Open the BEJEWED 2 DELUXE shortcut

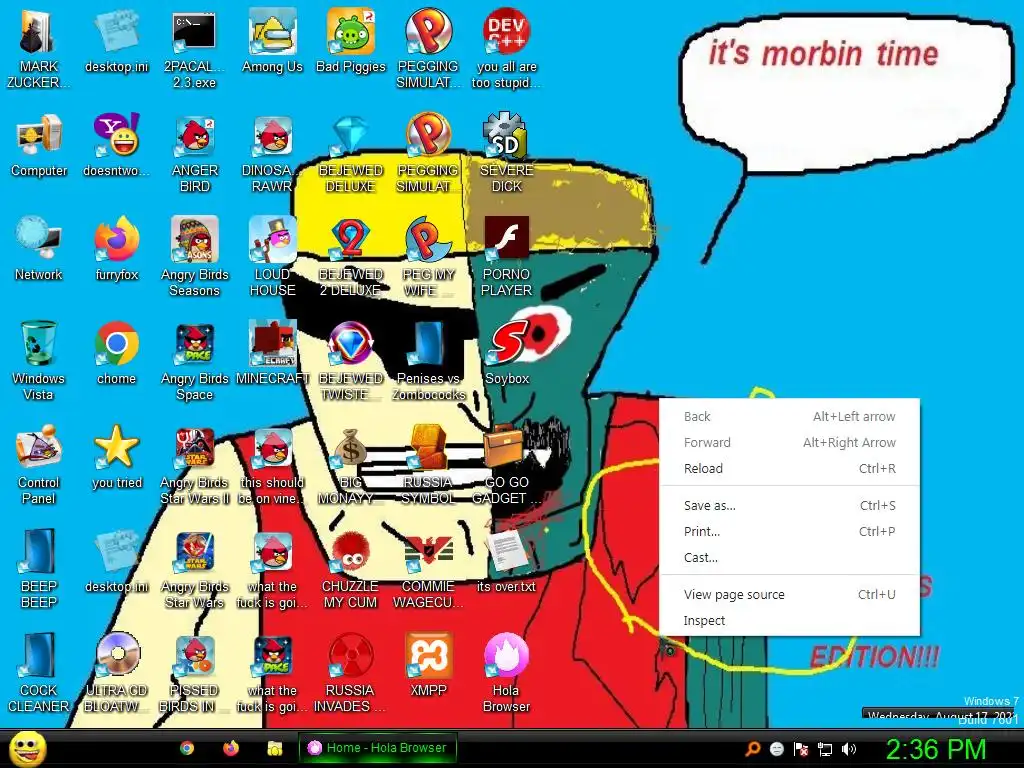351,257
